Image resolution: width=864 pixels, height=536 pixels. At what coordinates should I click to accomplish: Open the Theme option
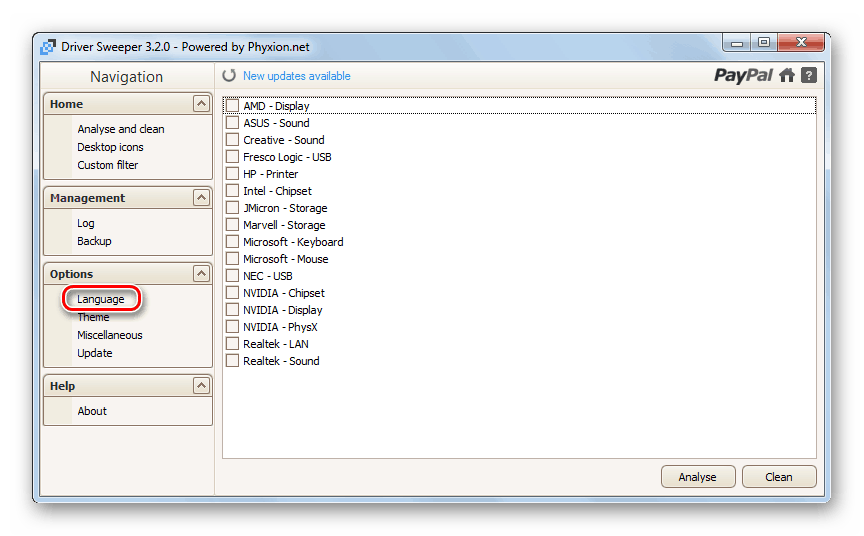point(93,317)
